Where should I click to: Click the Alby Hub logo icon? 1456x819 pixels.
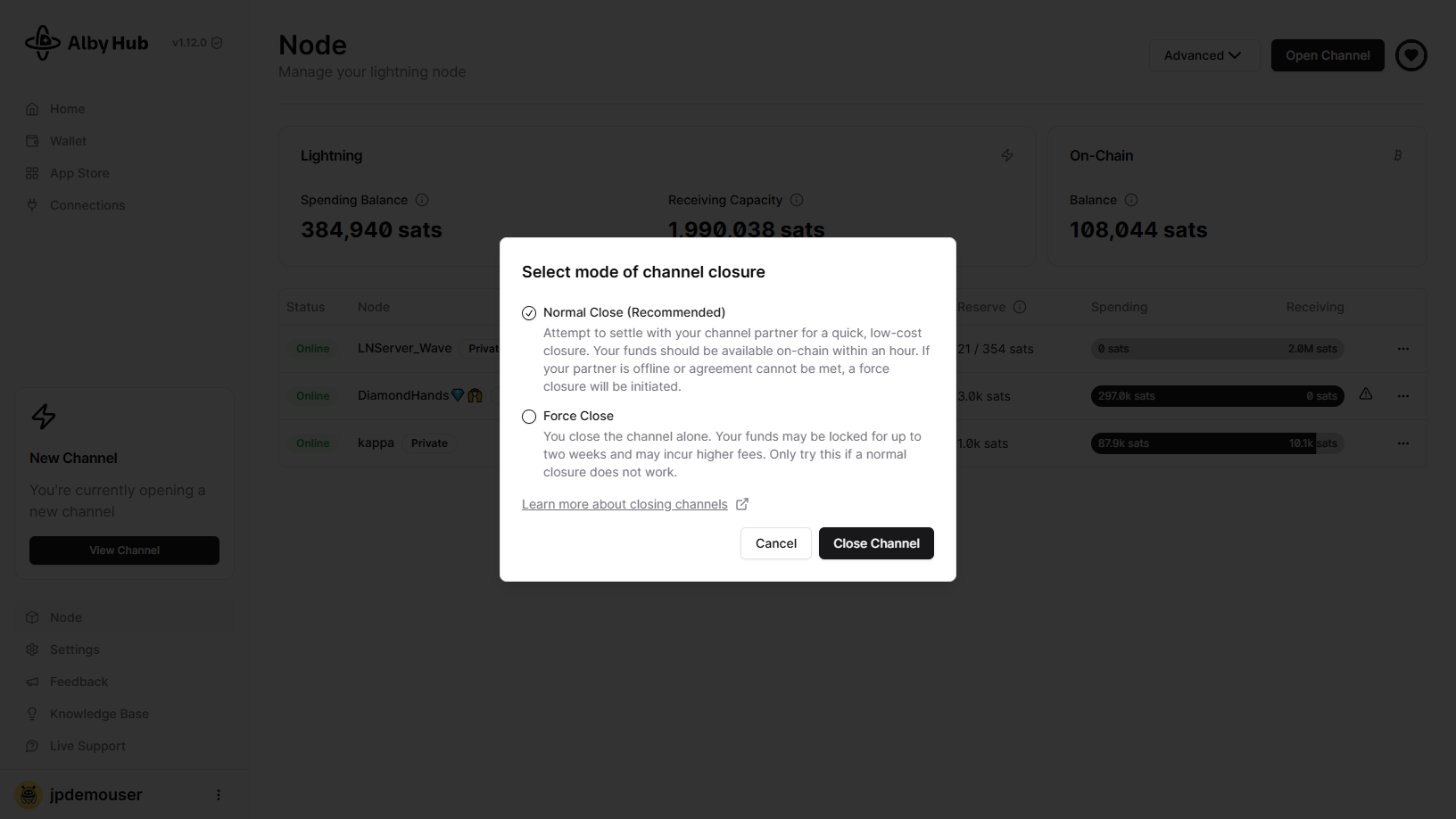click(x=43, y=43)
